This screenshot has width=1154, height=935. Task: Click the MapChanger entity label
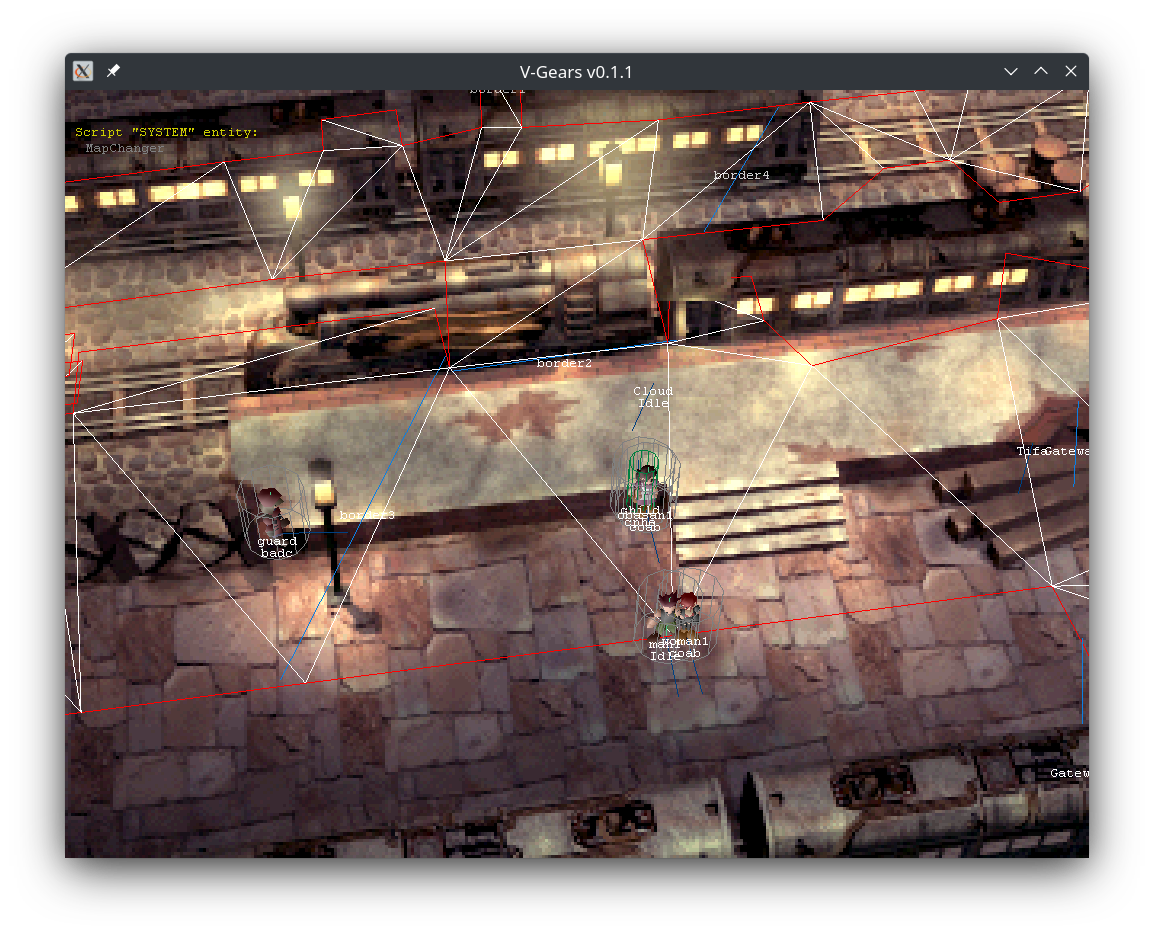coord(124,148)
